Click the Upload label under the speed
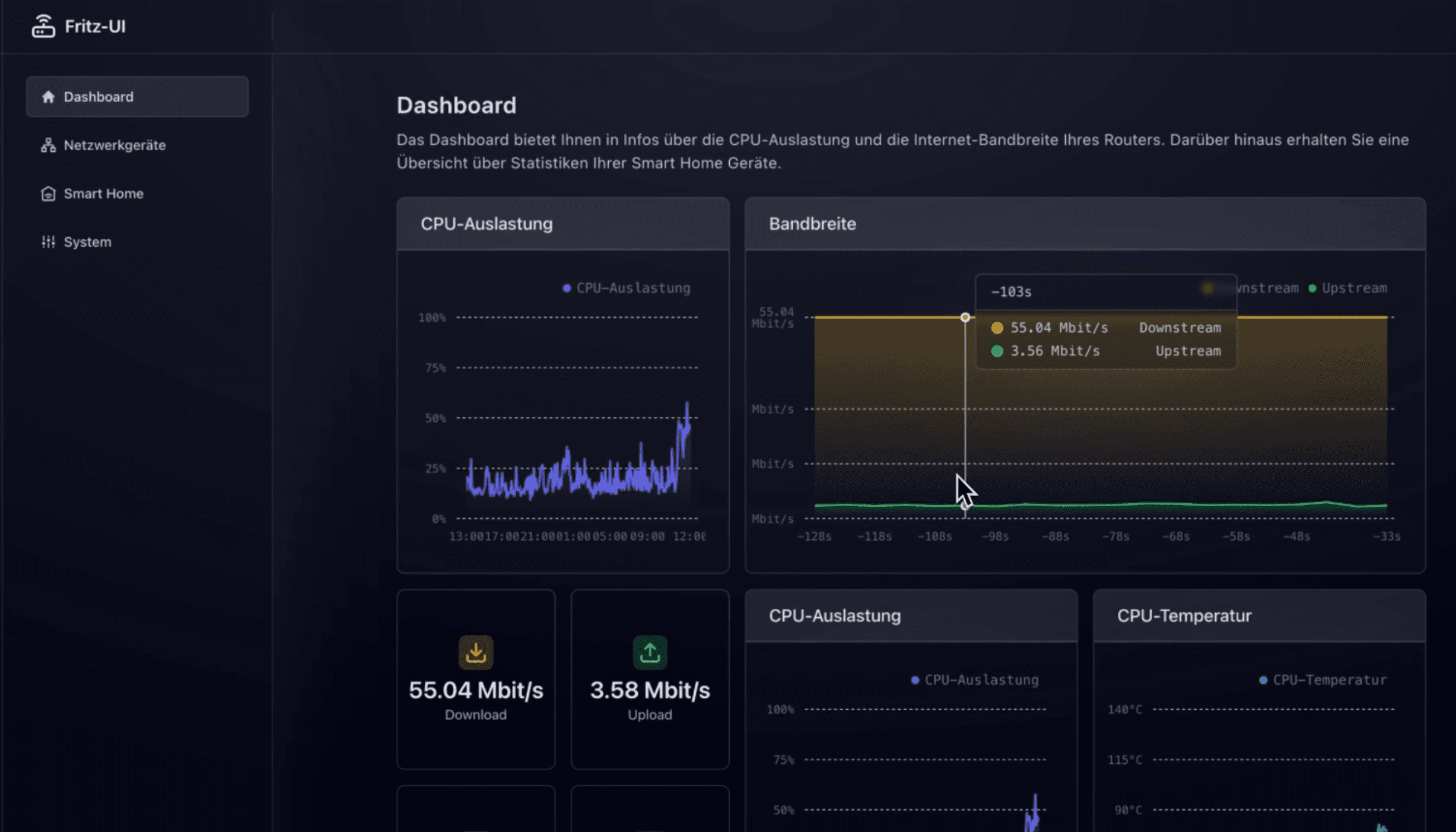The image size is (1456, 832). (650, 714)
